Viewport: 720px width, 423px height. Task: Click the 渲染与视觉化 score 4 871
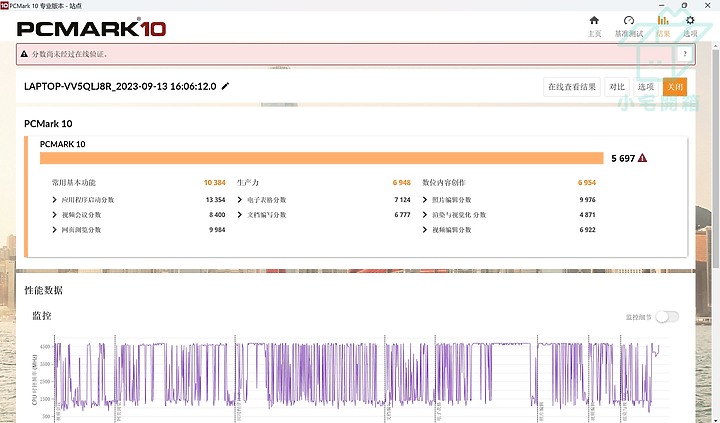(587, 214)
